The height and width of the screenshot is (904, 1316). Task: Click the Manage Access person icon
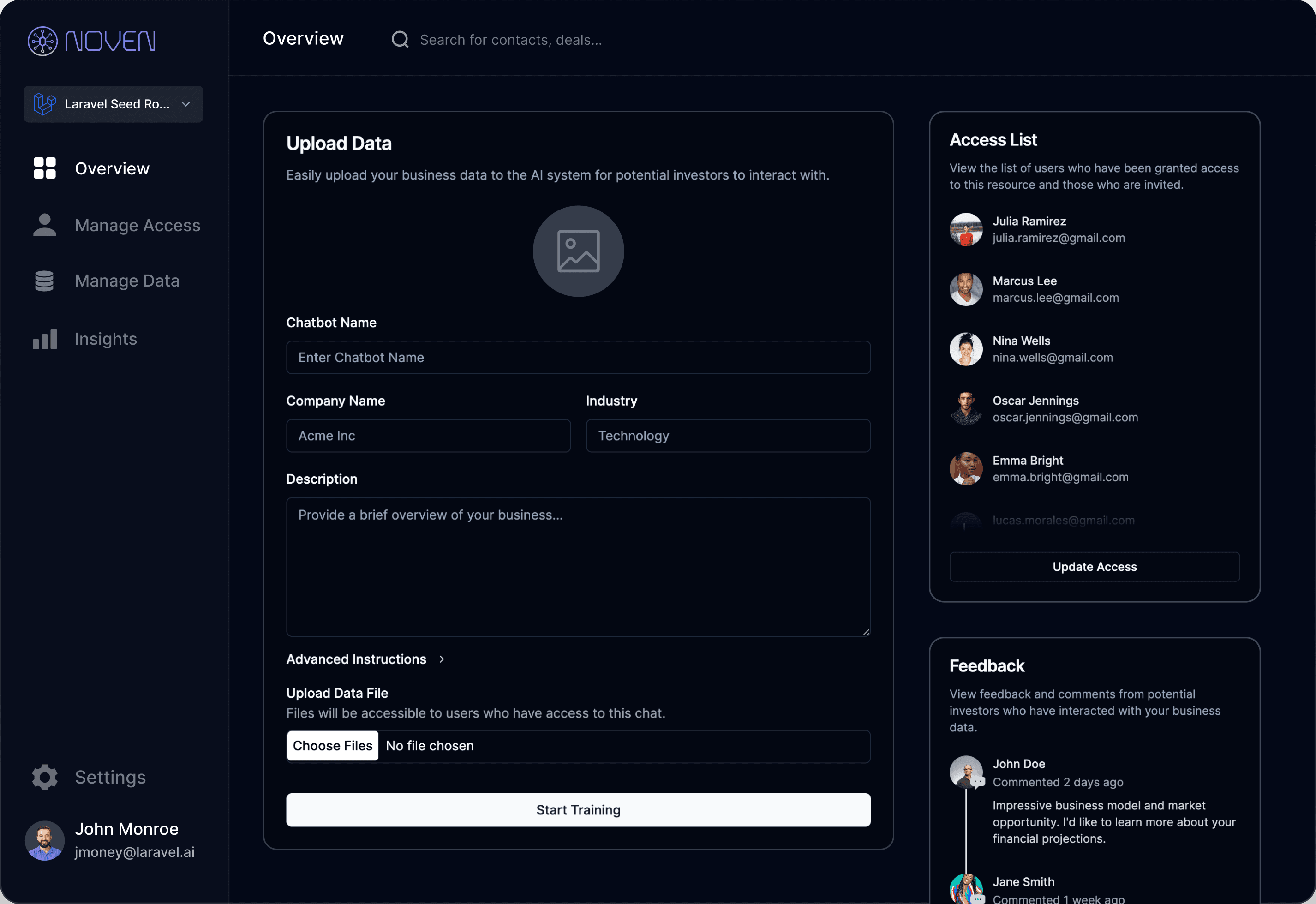pos(45,225)
